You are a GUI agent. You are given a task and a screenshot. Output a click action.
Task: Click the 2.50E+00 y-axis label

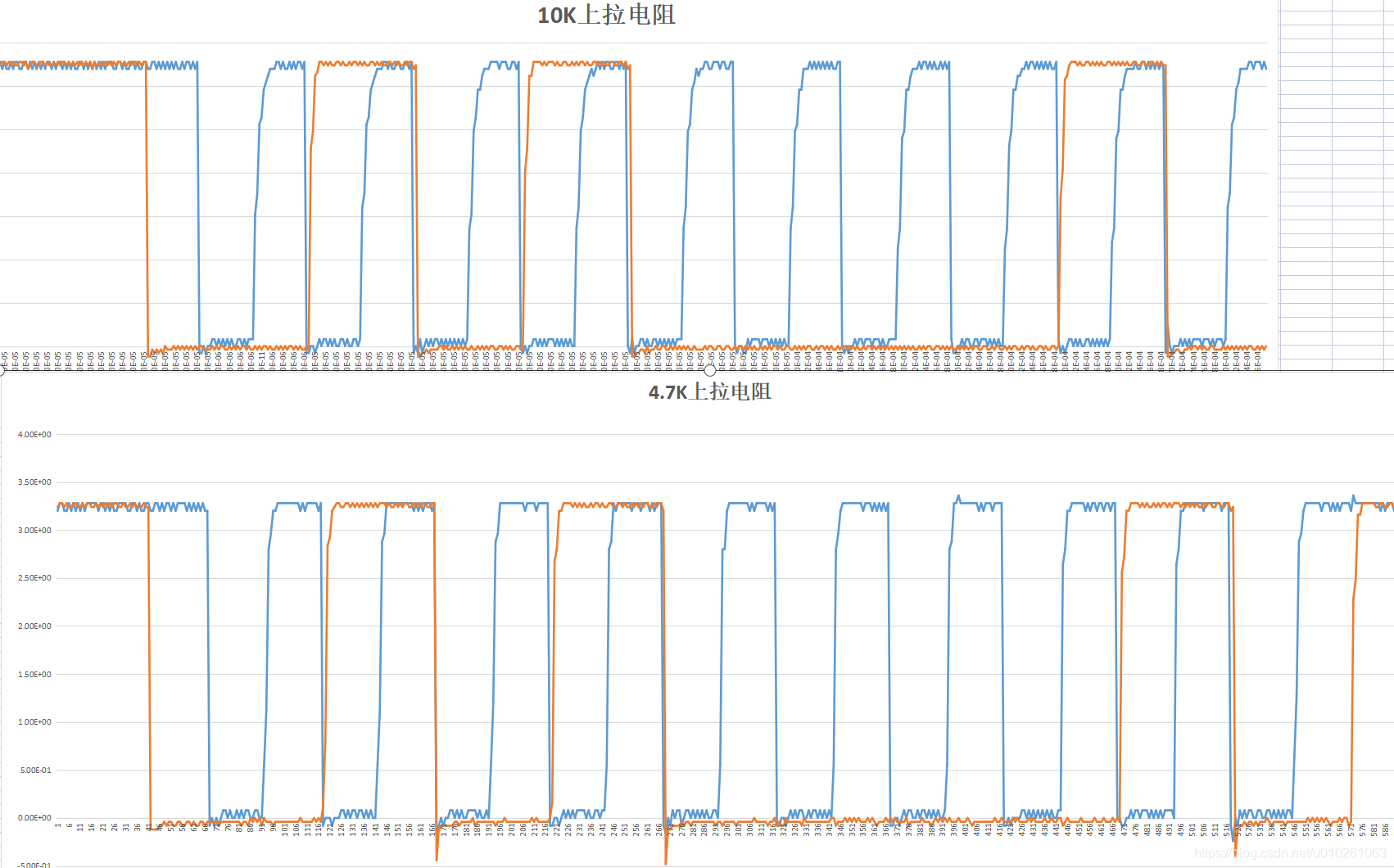pyautogui.click(x=34, y=578)
